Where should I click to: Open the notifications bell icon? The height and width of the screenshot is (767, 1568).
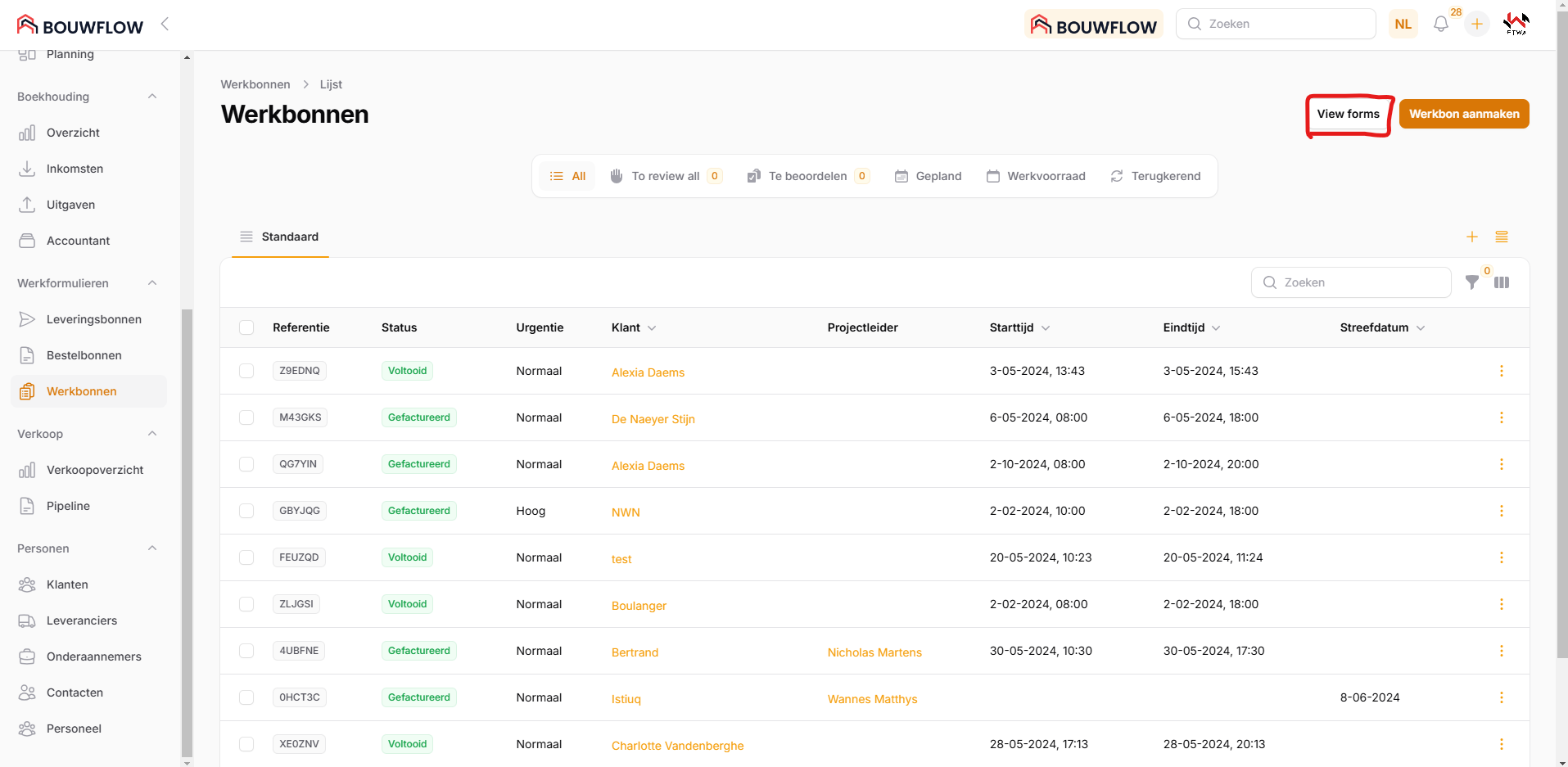click(x=1440, y=25)
